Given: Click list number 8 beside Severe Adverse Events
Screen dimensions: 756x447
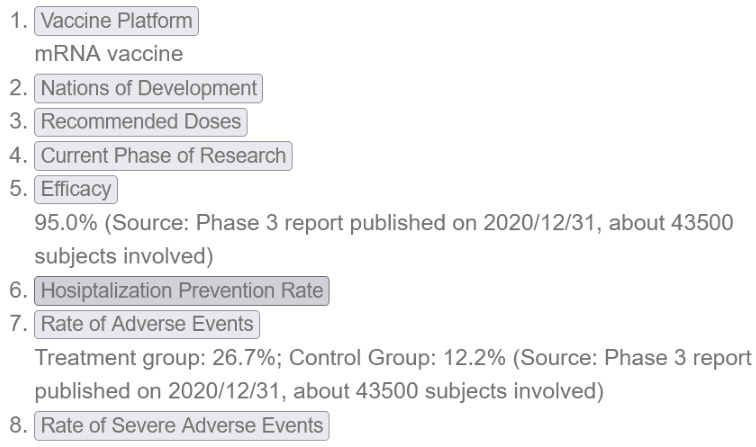Looking at the screenshot, I should point(17,425).
